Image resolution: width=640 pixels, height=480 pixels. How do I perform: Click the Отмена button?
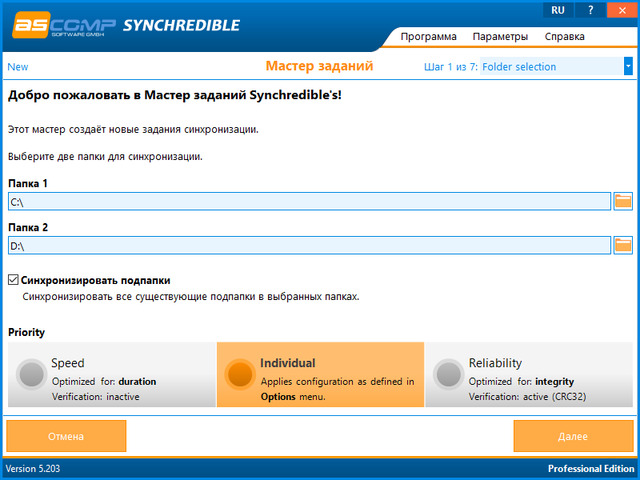pos(66,436)
